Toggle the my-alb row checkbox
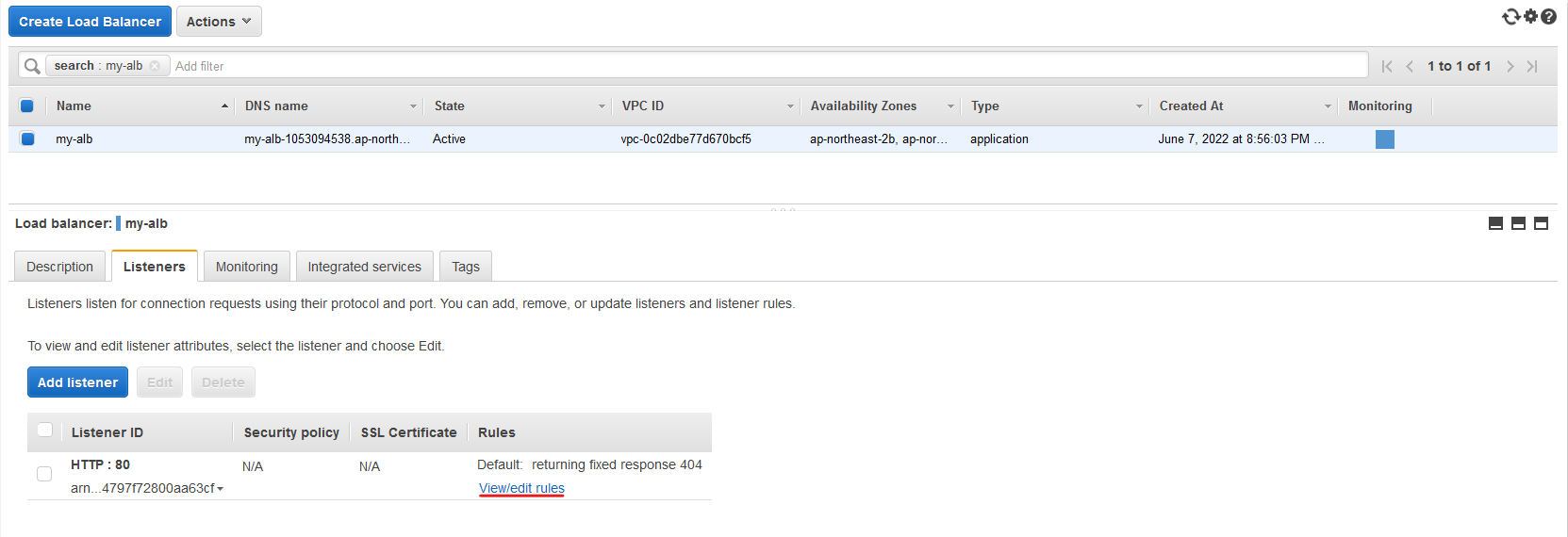 tap(27, 138)
